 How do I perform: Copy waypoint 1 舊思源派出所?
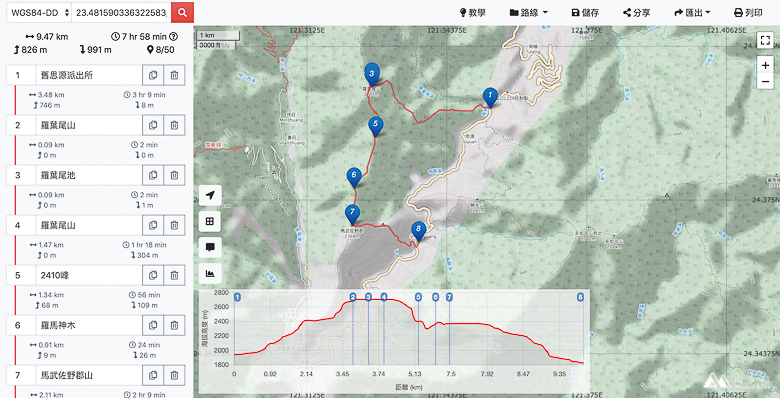pyautogui.click(x=153, y=75)
